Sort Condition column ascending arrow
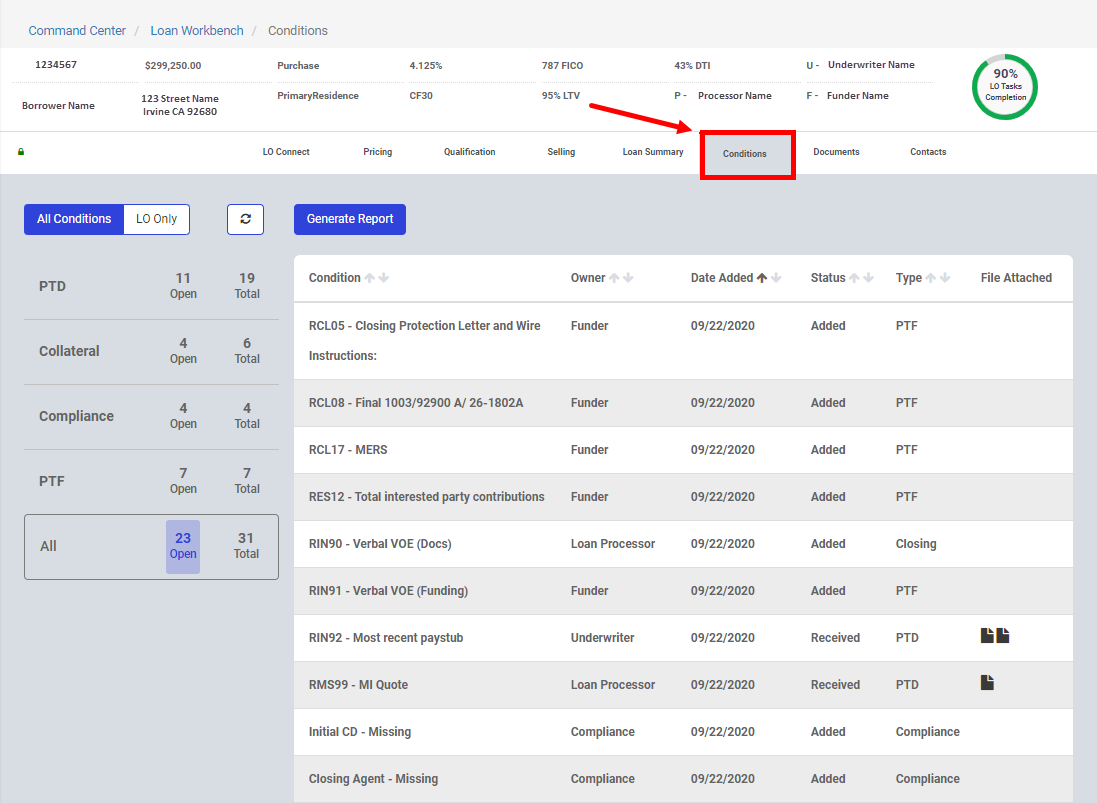This screenshot has width=1097, height=803. (x=369, y=278)
